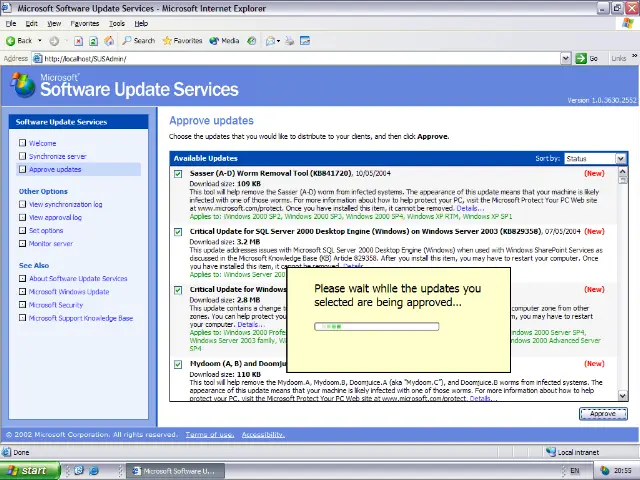640x480 pixels.
Task: Open the Tools menu
Action: [x=117, y=24]
